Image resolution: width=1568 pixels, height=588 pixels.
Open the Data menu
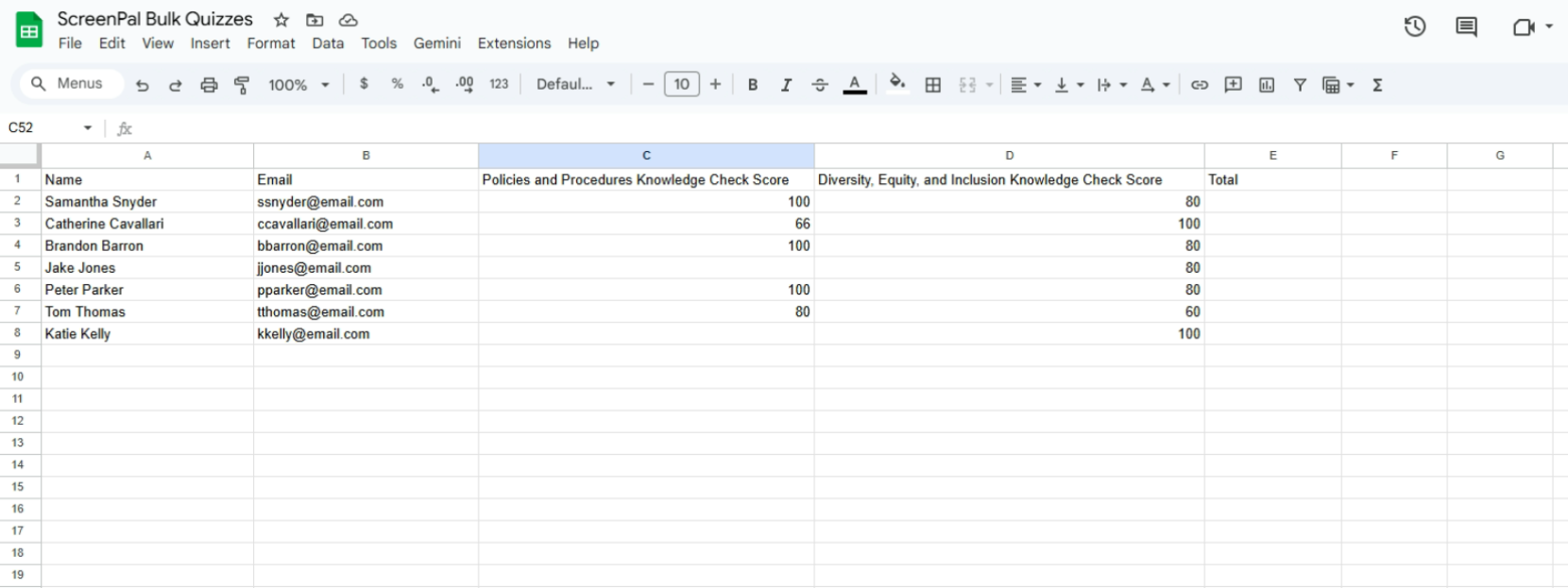pos(328,43)
